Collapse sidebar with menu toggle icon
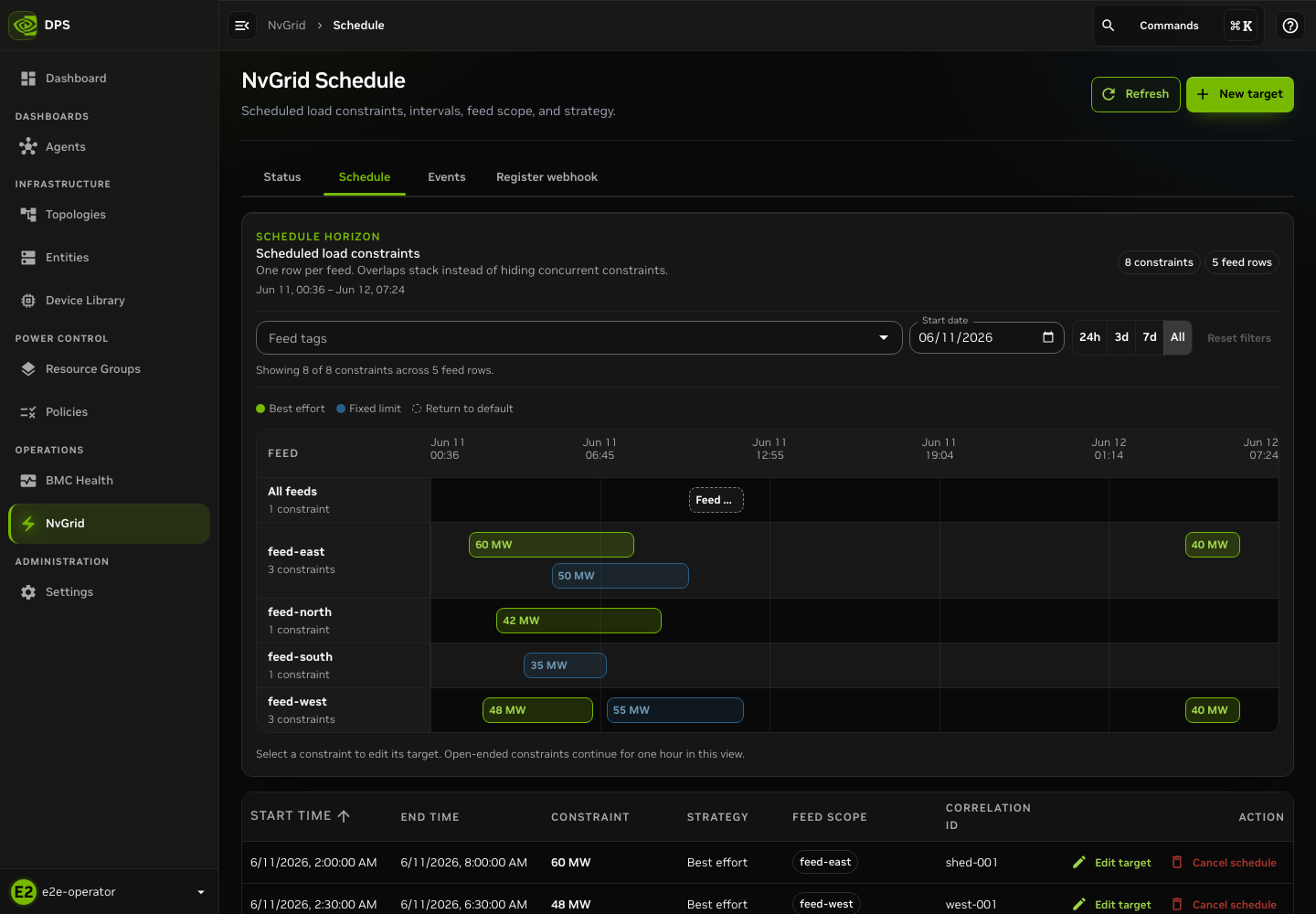The height and width of the screenshot is (914, 1316). [242, 26]
